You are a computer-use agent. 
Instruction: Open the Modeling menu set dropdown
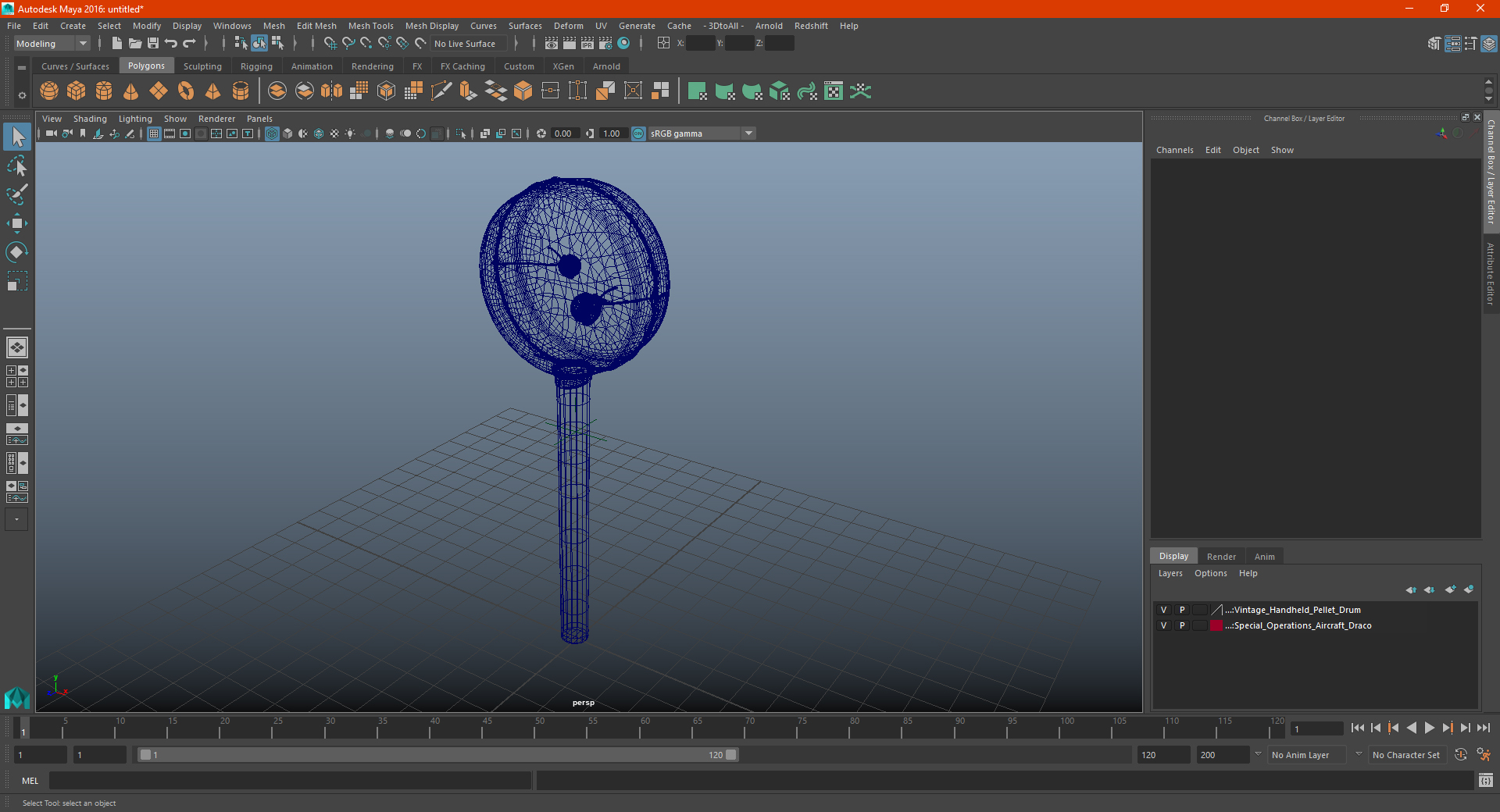point(52,44)
